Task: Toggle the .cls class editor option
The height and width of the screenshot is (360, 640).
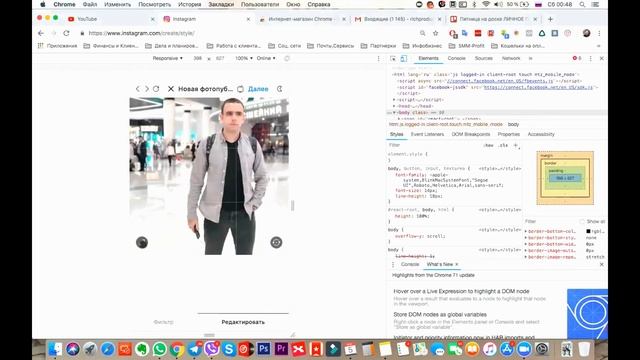Action: tap(503, 145)
